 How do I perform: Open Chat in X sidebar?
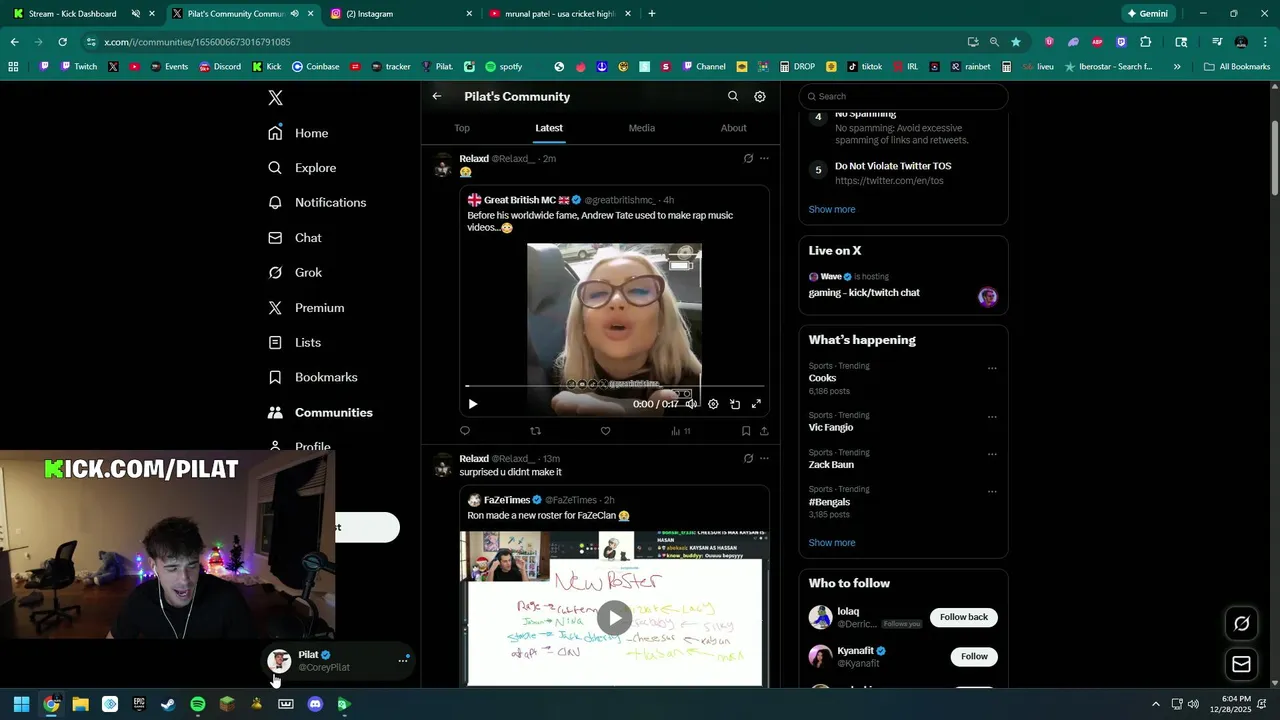[295, 238]
